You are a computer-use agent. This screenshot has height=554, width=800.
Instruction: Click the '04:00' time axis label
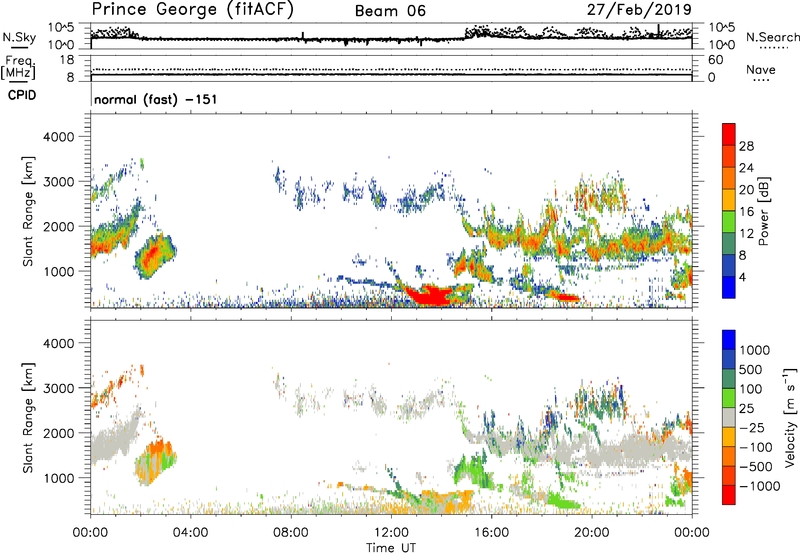190,533
